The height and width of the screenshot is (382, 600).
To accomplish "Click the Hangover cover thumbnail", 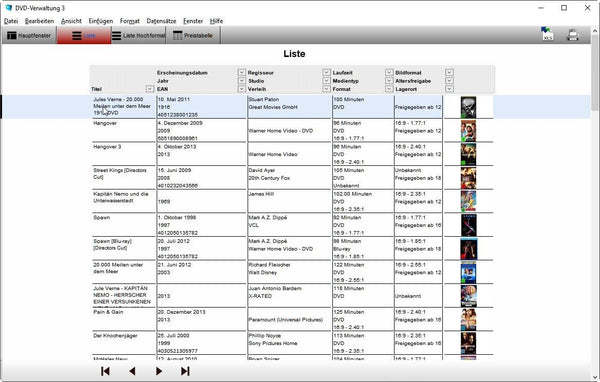I will click(468, 131).
